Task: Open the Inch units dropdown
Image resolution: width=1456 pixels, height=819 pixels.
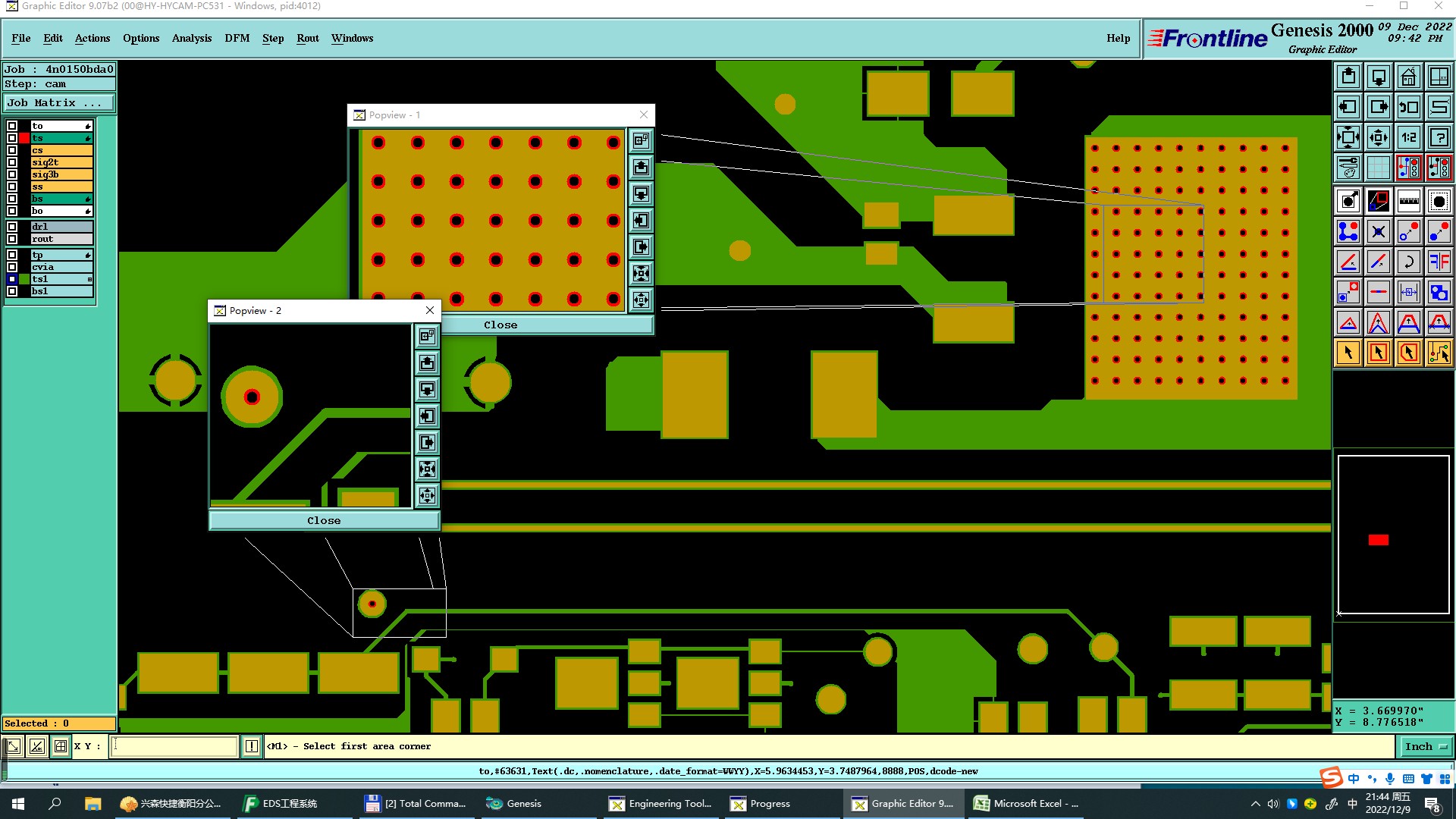Action: [1426, 747]
